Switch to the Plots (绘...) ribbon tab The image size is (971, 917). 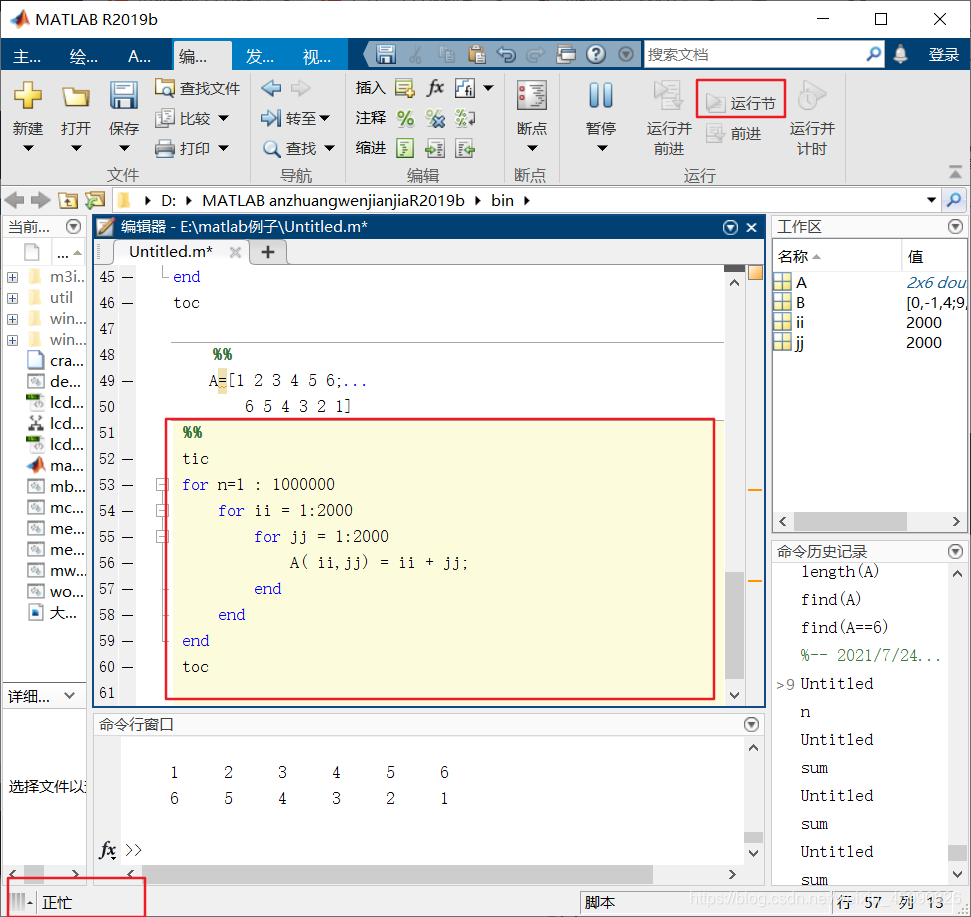pos(84,57)
